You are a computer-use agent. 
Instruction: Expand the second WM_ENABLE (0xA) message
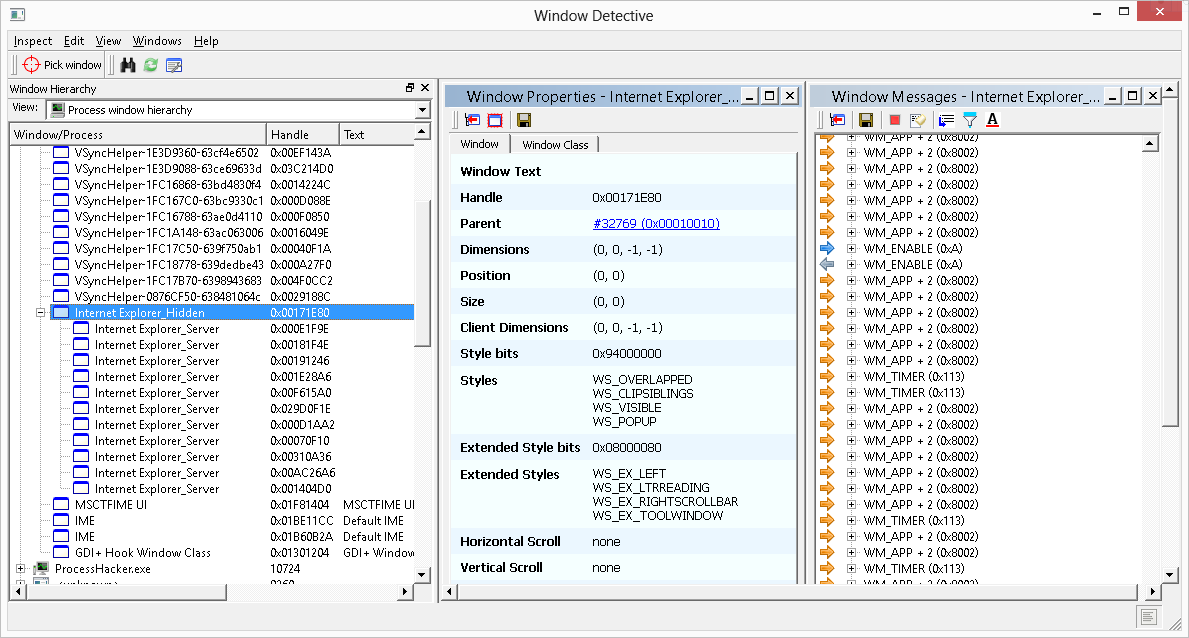(x=851, y=264)
